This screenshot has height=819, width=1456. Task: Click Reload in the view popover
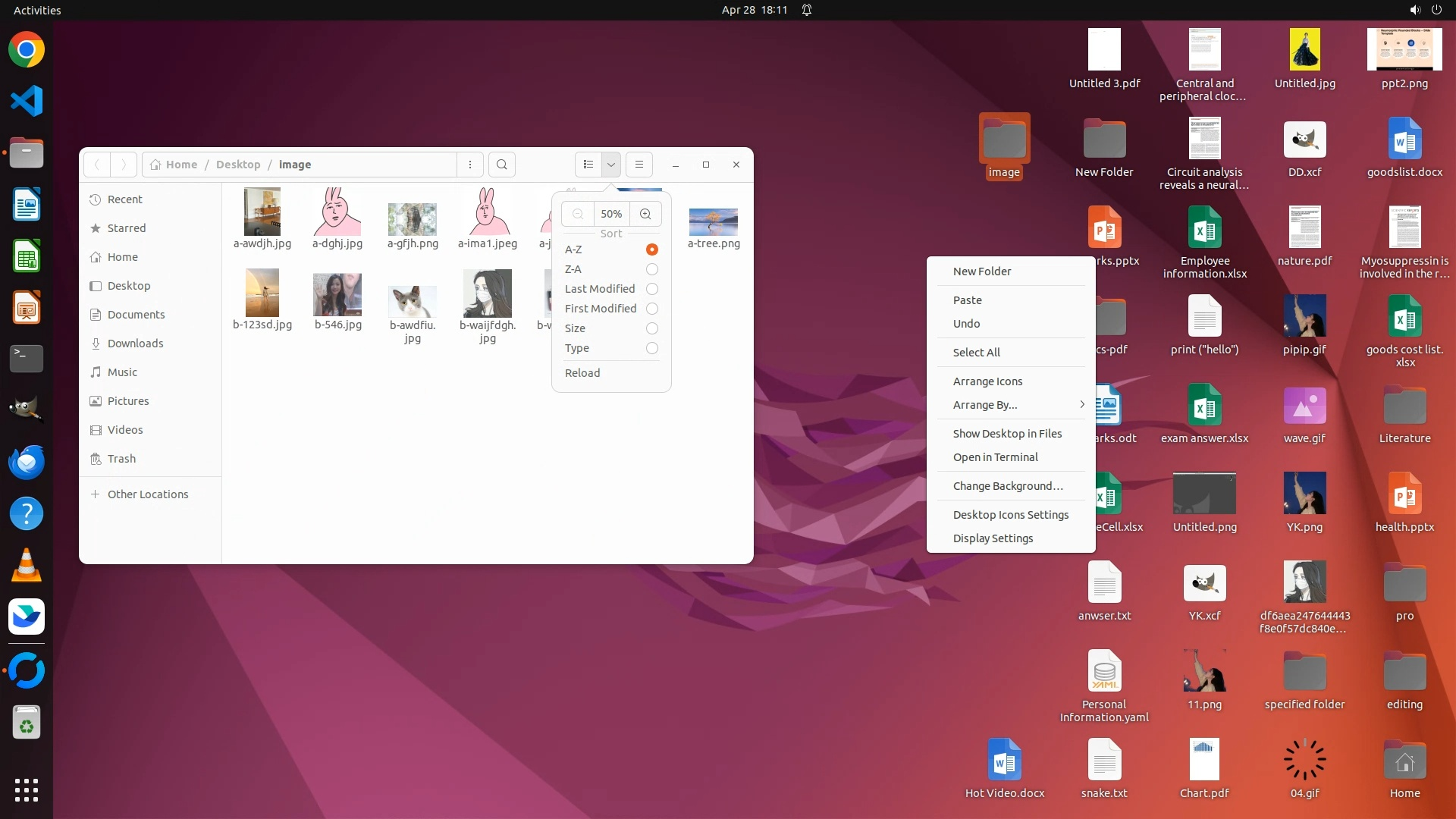click(x=582, y=373)
